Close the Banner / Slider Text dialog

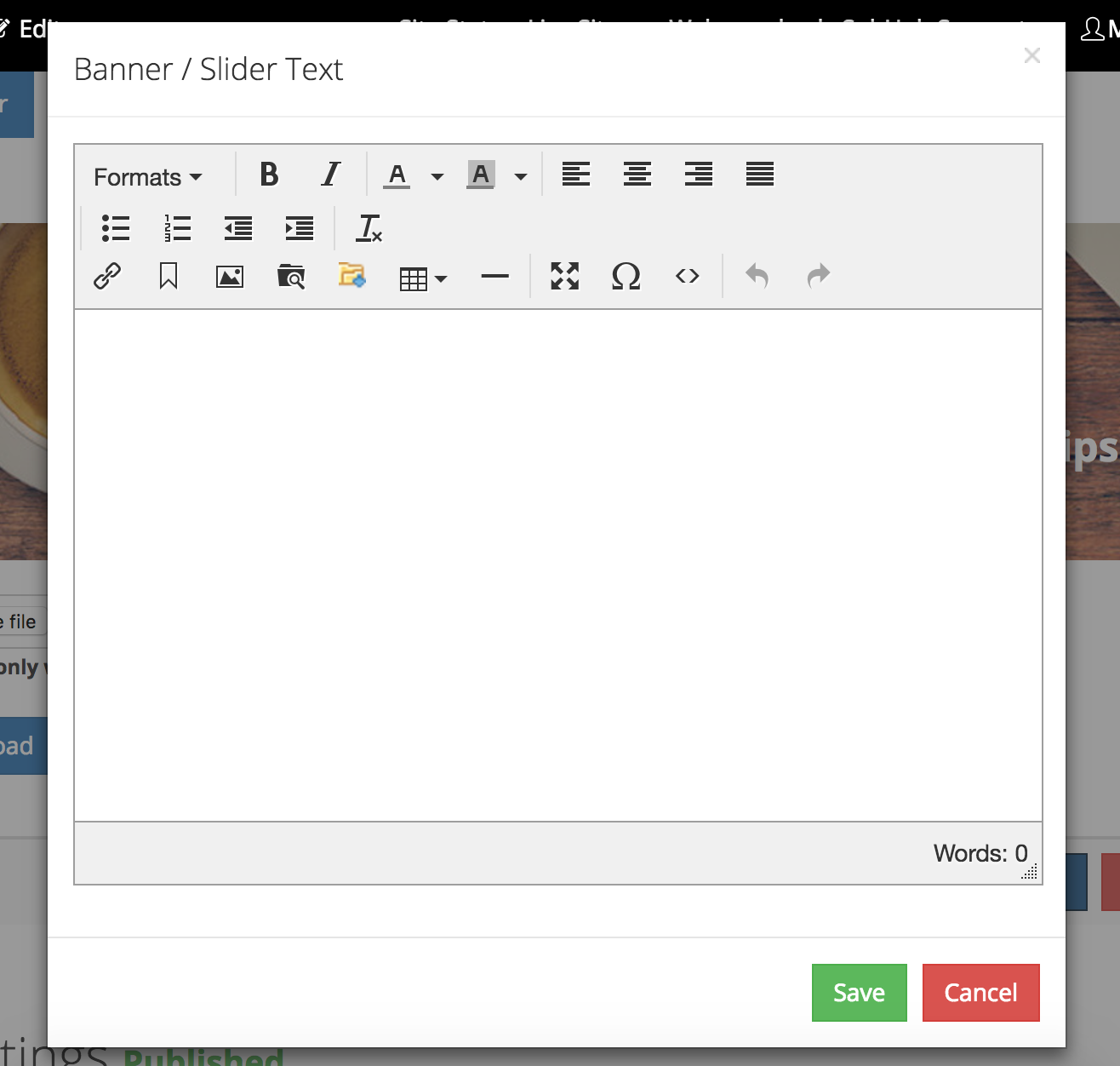coord(1032,55)
